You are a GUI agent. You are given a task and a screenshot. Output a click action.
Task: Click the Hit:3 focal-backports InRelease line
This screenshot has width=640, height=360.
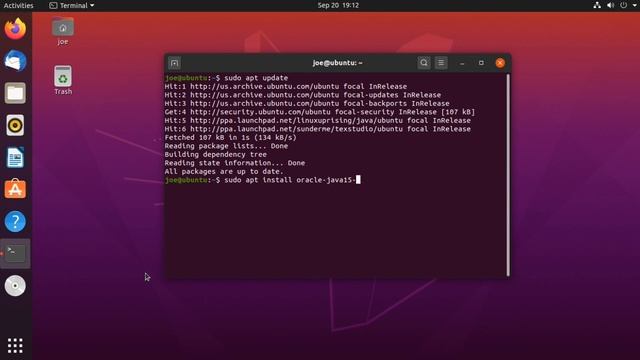coord(307,103)
